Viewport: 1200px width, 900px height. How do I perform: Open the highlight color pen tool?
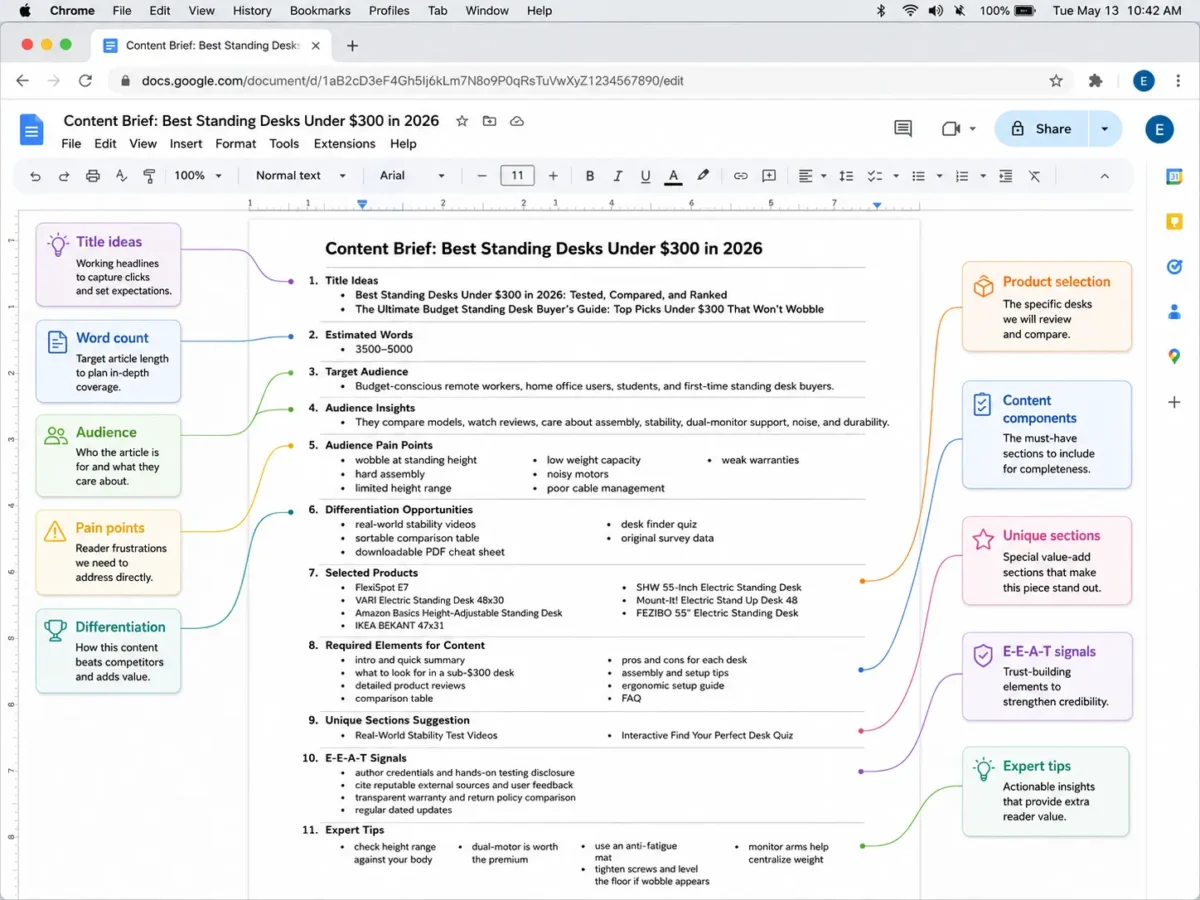(703, 176)
